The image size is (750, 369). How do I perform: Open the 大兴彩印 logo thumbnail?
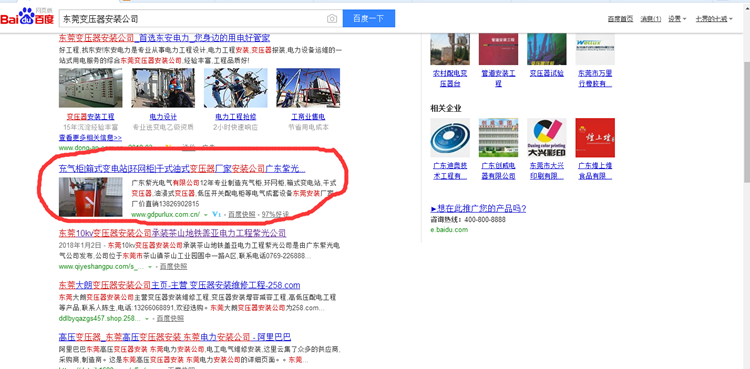[x=547, y=138]
